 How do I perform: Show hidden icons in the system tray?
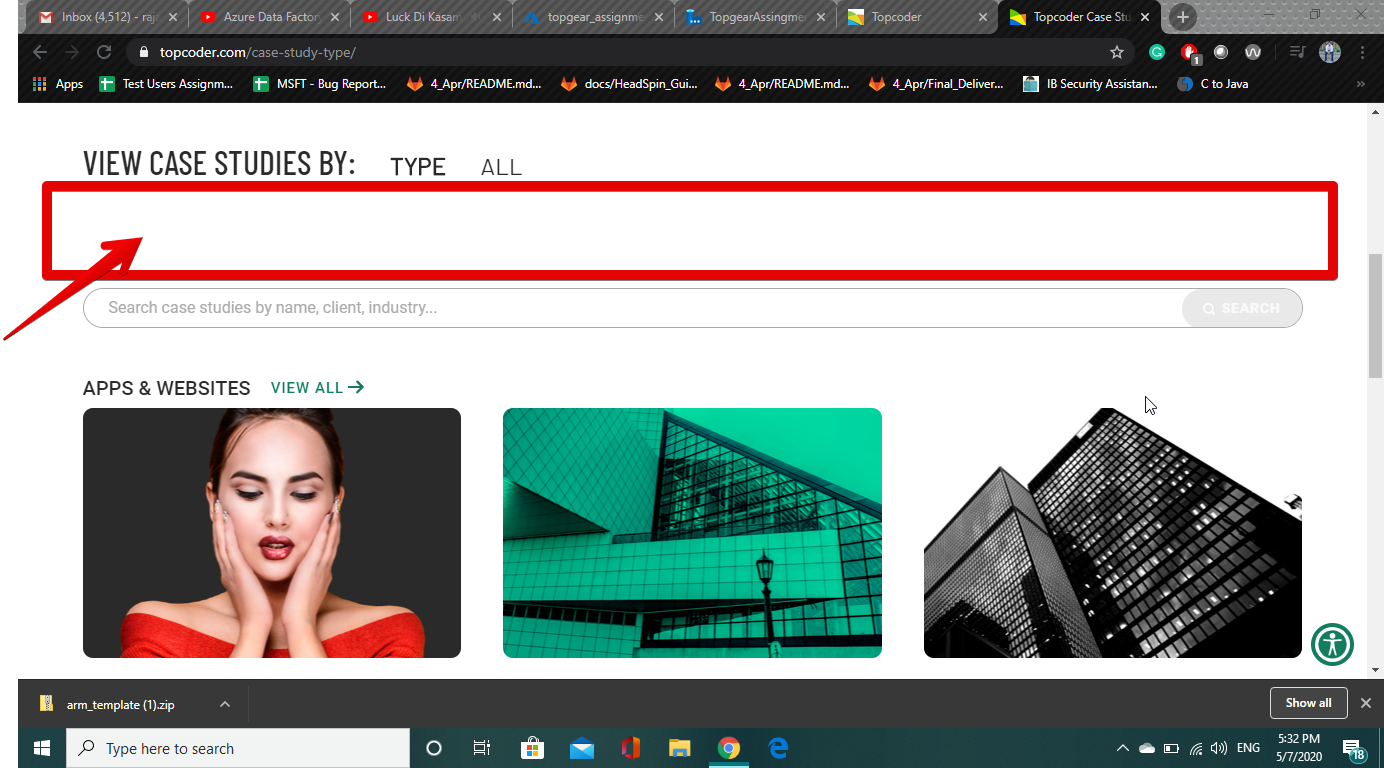(1122, 747)
